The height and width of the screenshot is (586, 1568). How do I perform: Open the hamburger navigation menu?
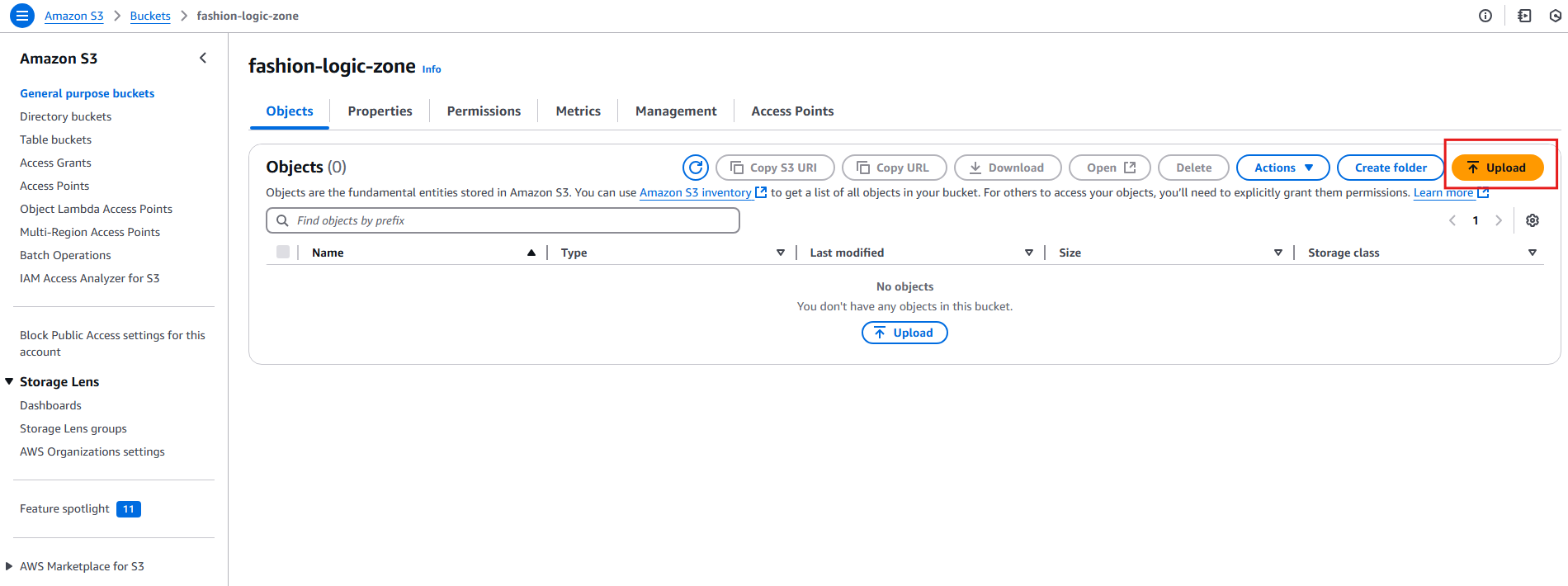(x=22, y=16)
